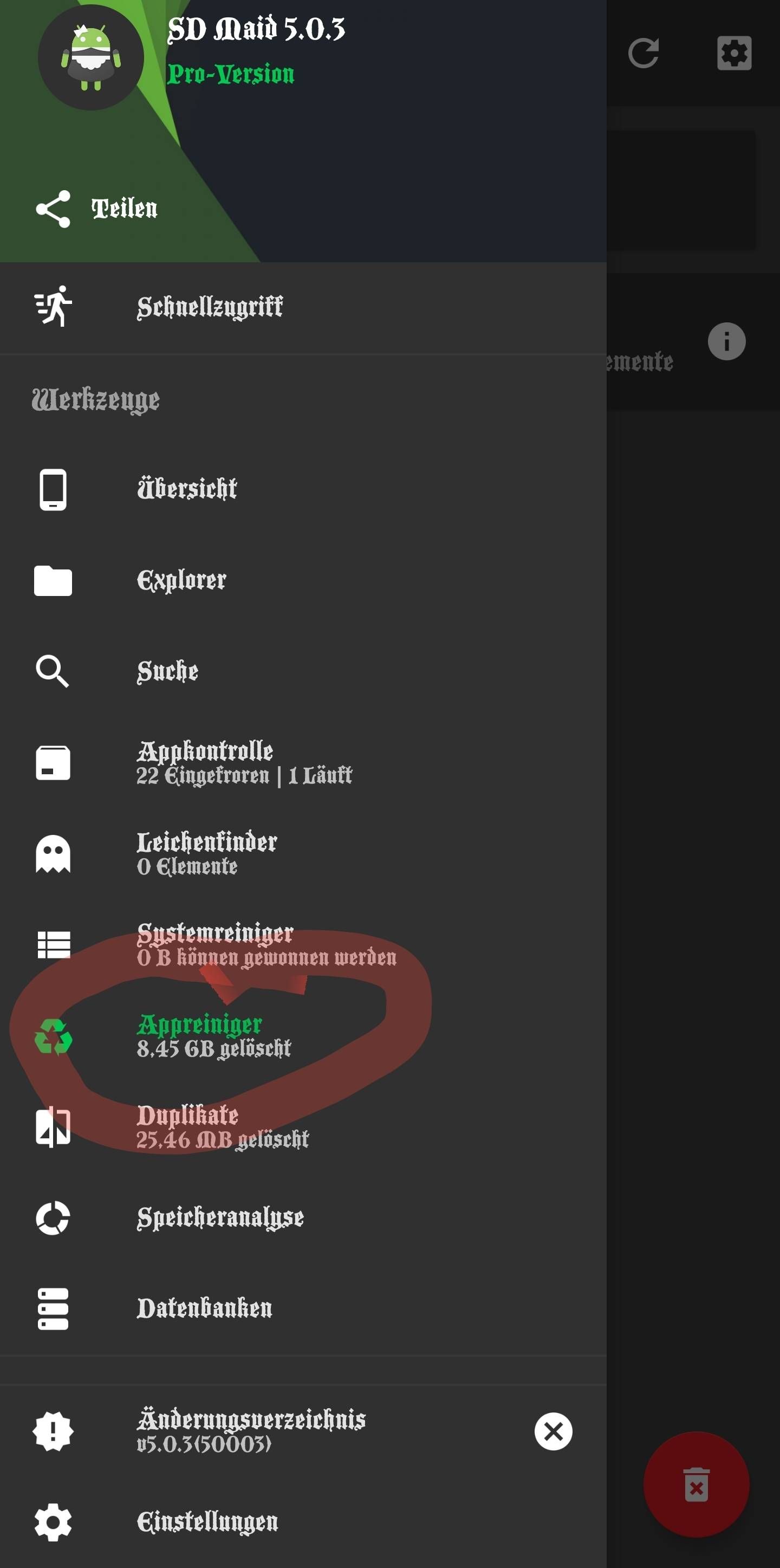Tap the Speicheranalyse donut chart icon
780x1568 pixels.
tap(53, 1218)
